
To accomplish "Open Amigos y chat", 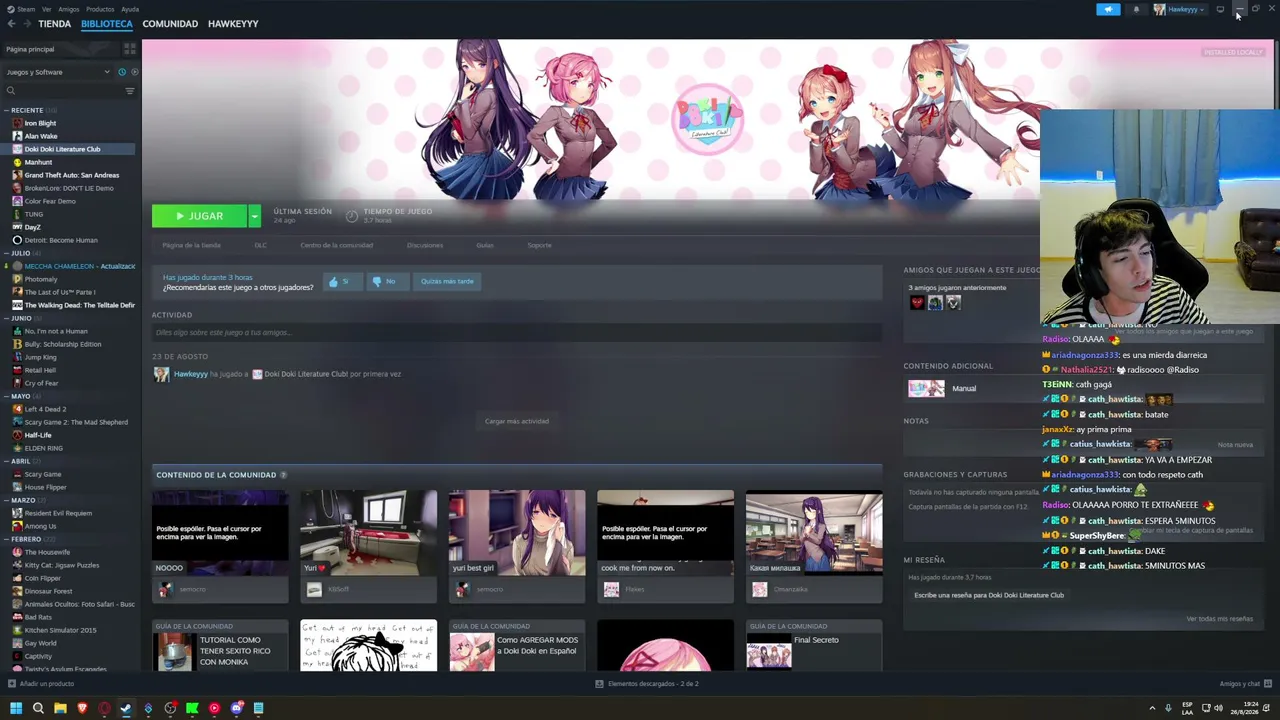I will click(1244, 684).
